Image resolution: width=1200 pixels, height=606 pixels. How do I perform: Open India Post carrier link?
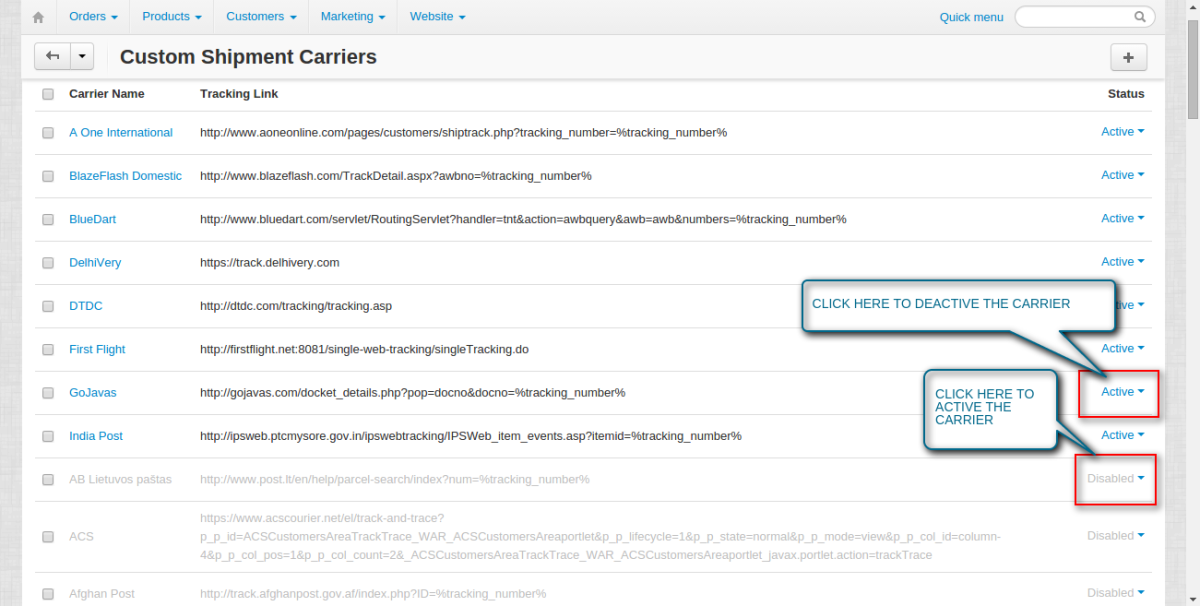pos(96,436)
